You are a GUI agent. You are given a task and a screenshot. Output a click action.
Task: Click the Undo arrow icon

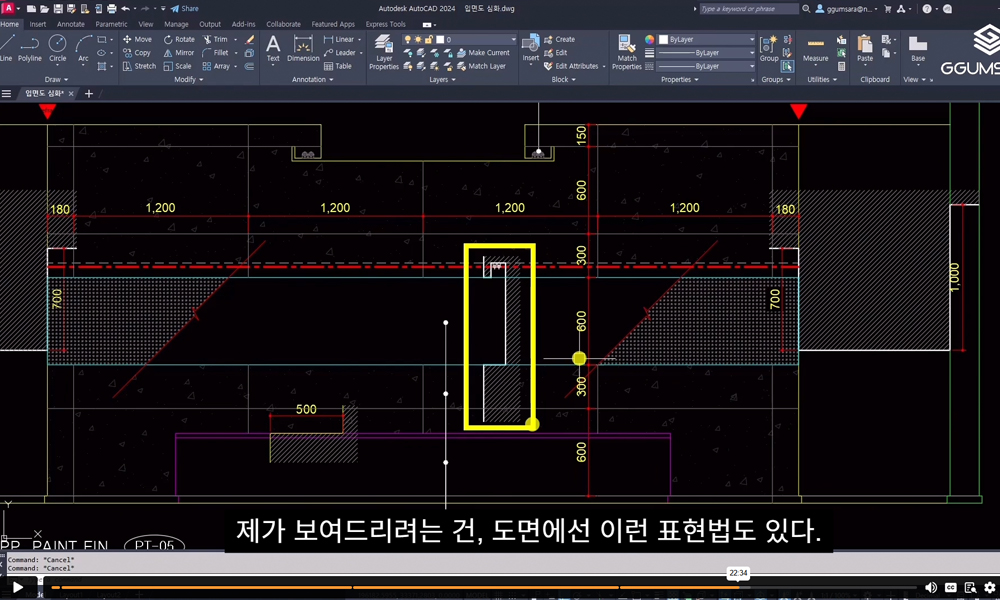[126, 9]
